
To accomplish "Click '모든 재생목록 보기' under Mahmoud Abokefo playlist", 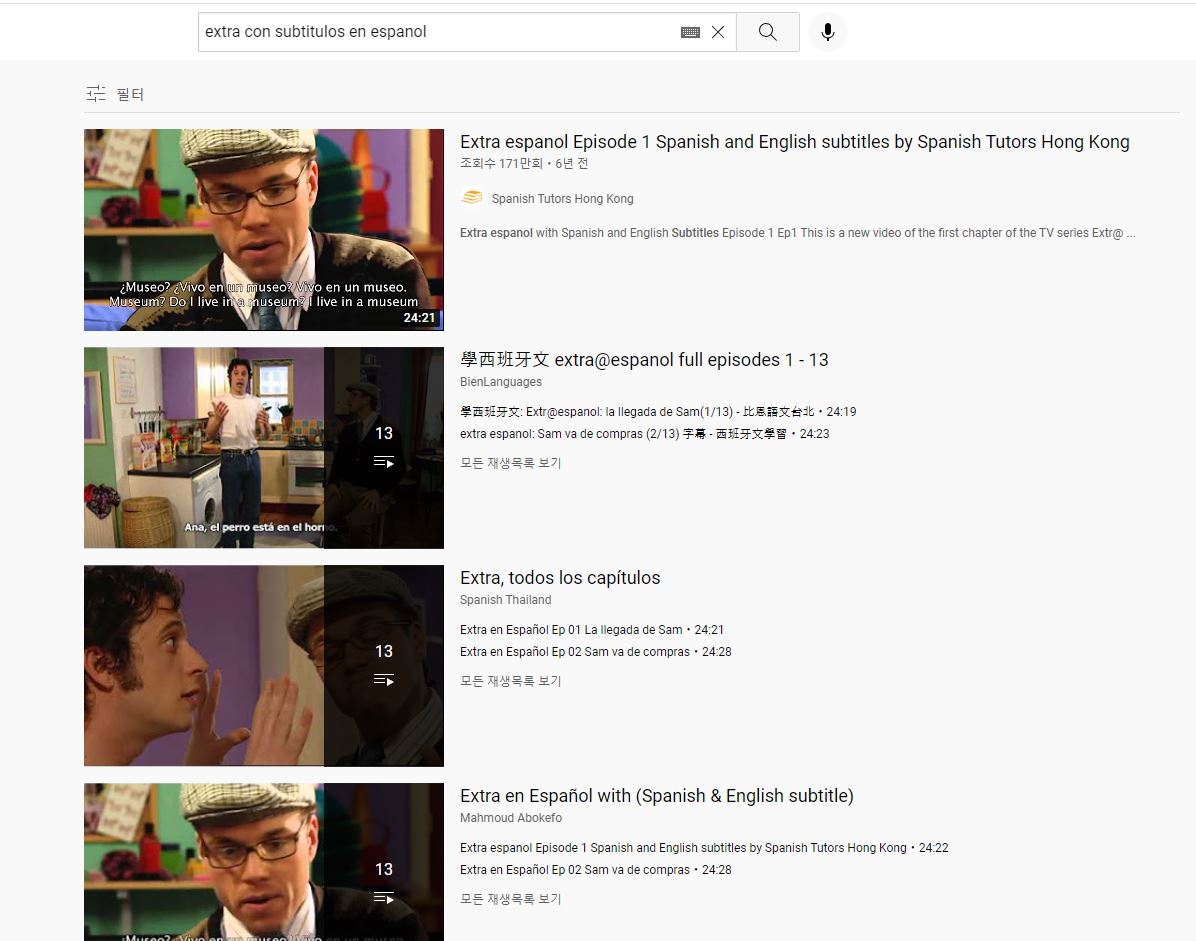I will coord(510,899).
